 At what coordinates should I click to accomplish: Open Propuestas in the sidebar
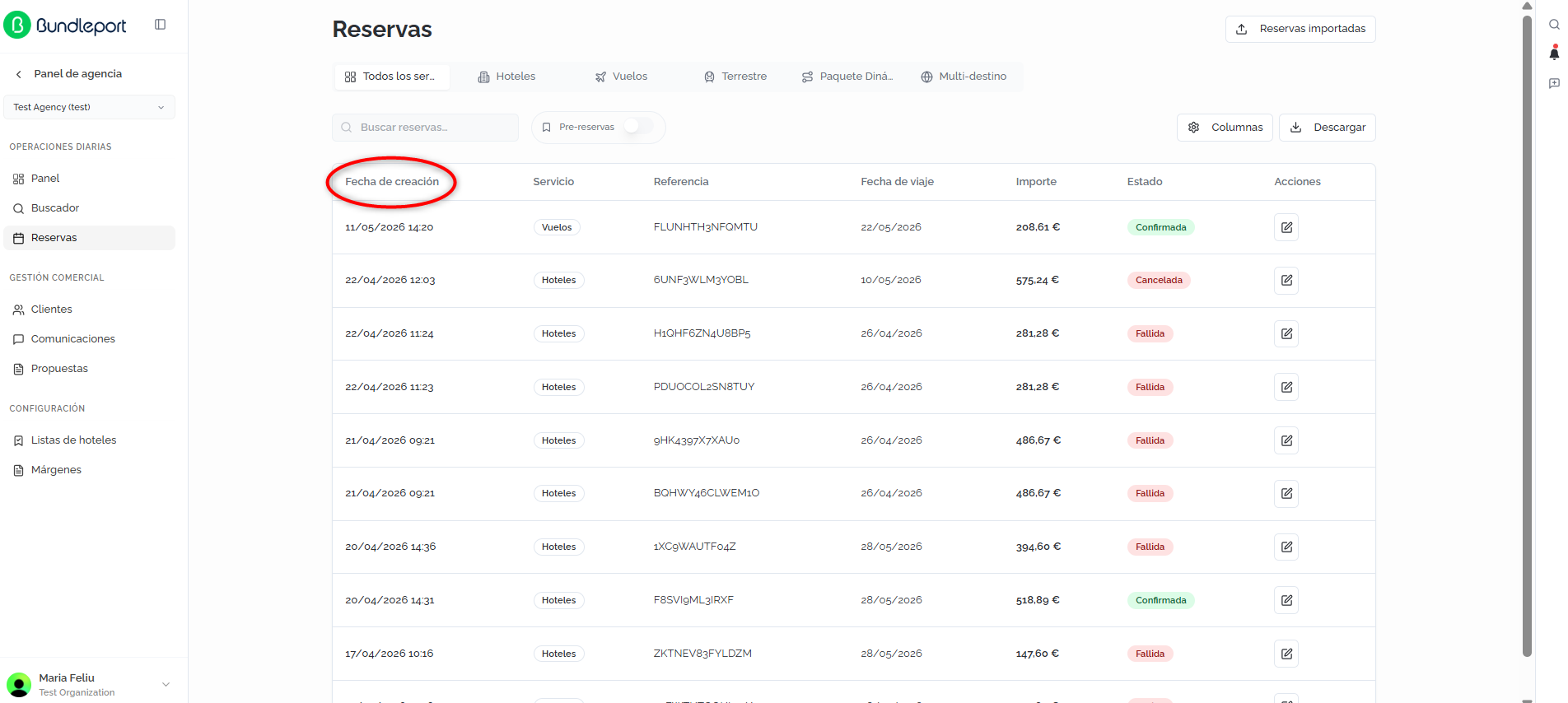point(89,369)
